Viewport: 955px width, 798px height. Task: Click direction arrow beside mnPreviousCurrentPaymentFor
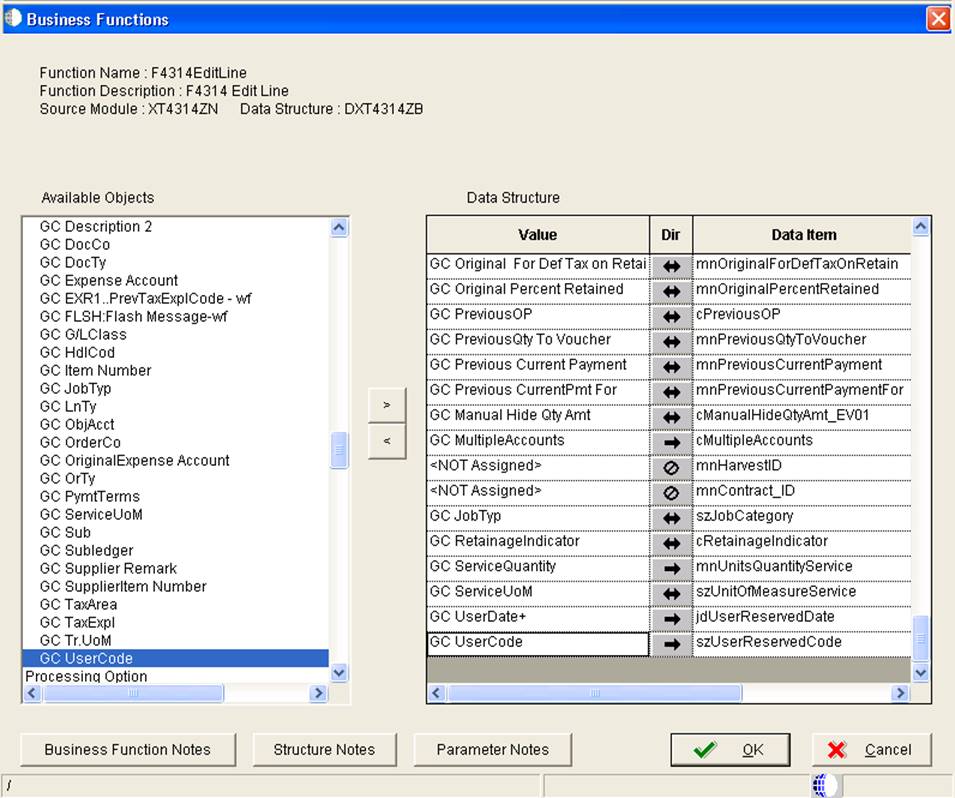(x=671, y=392)
